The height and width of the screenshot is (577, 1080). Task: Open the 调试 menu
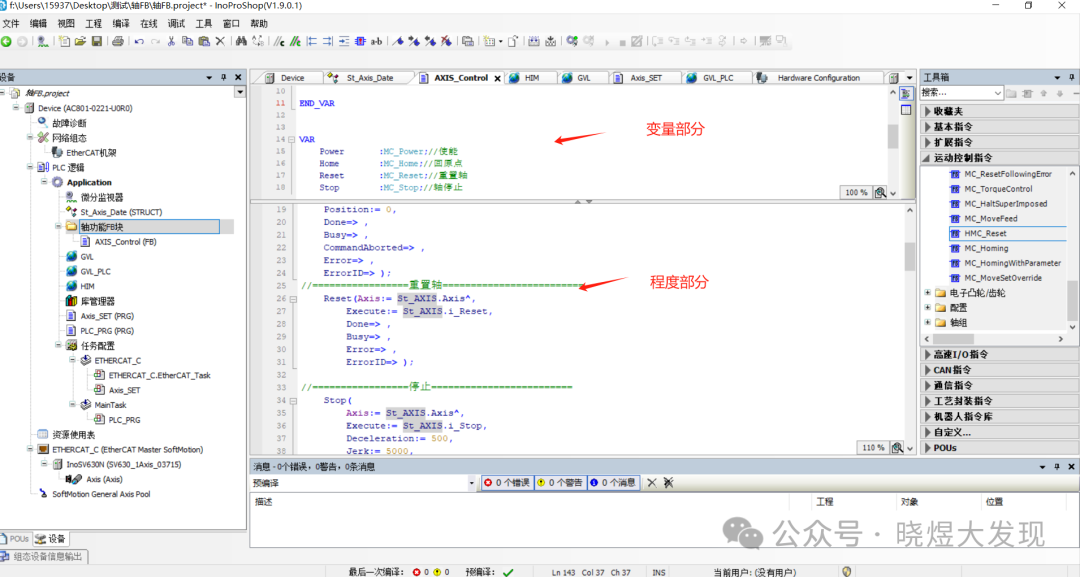(176, 23)
